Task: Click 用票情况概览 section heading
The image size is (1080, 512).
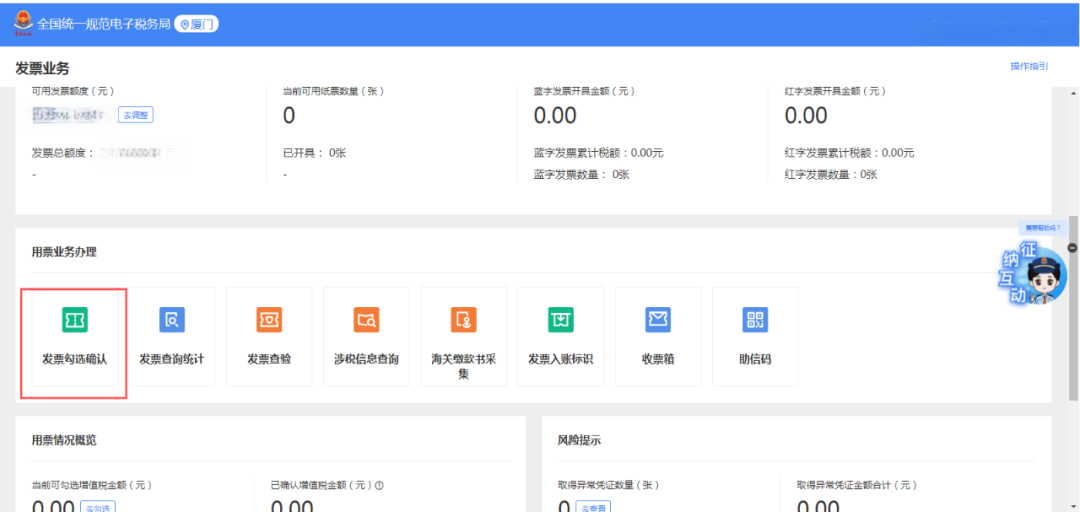Action: (64, 440)
